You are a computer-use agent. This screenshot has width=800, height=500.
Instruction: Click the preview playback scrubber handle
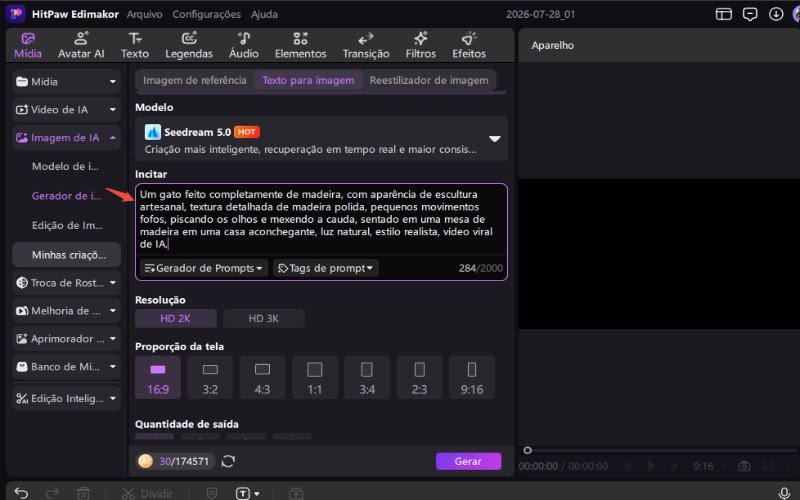[528, 450]
